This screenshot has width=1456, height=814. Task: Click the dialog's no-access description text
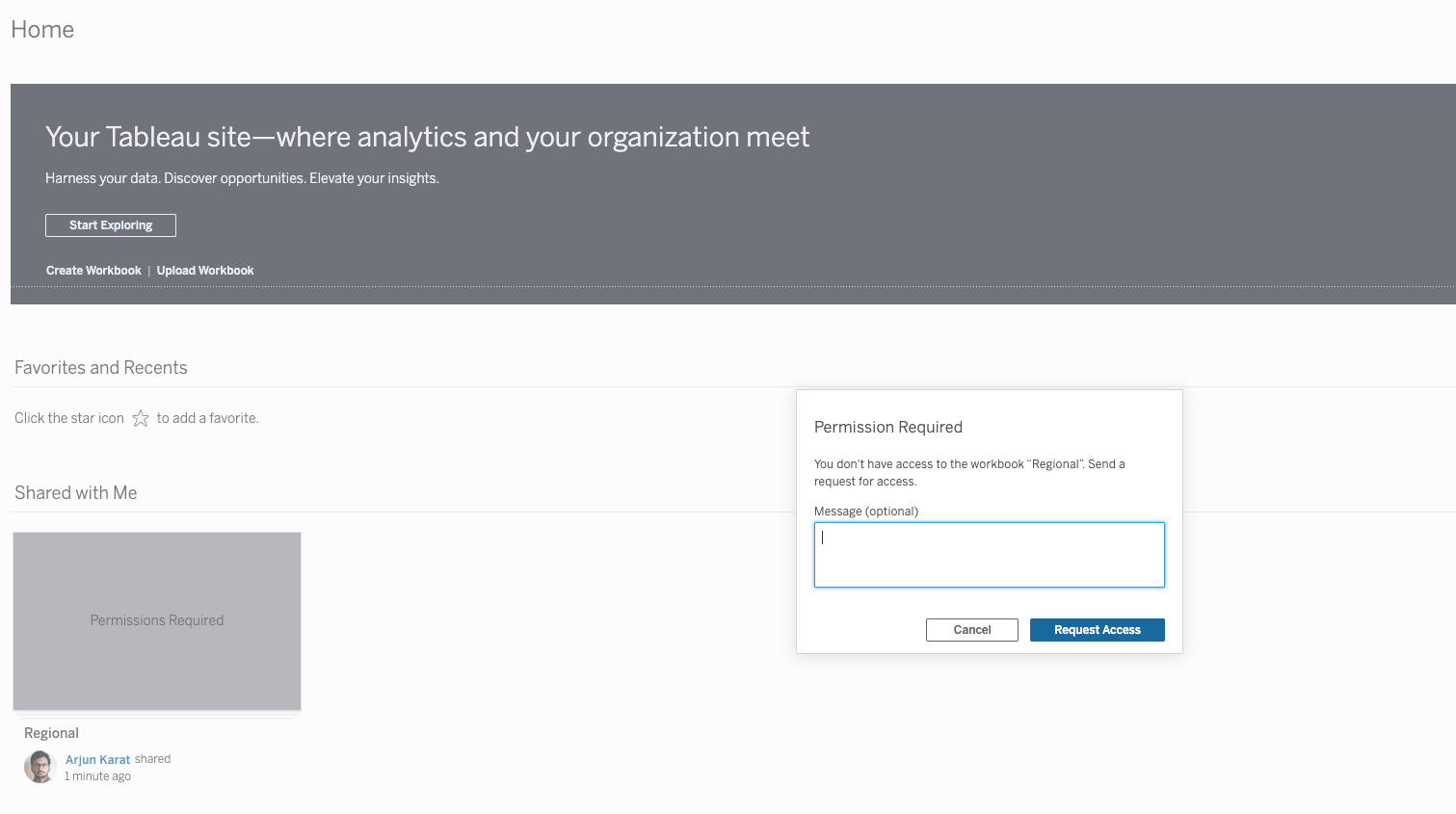click(x=968, y=473)
